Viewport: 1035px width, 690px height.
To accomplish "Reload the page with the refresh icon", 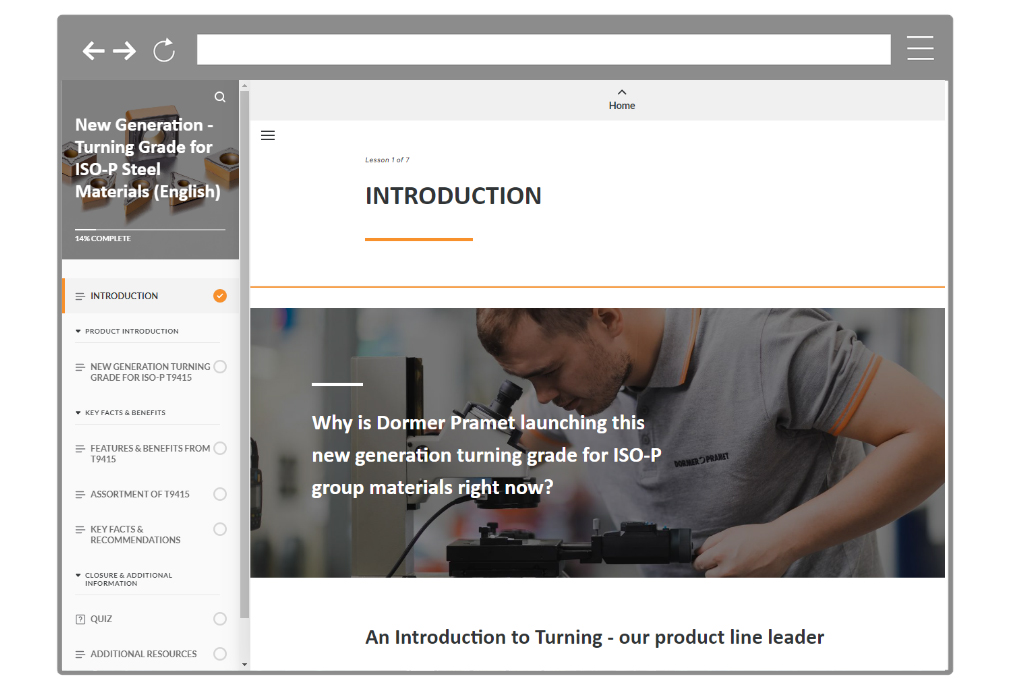I will click(x=164, y=50).
